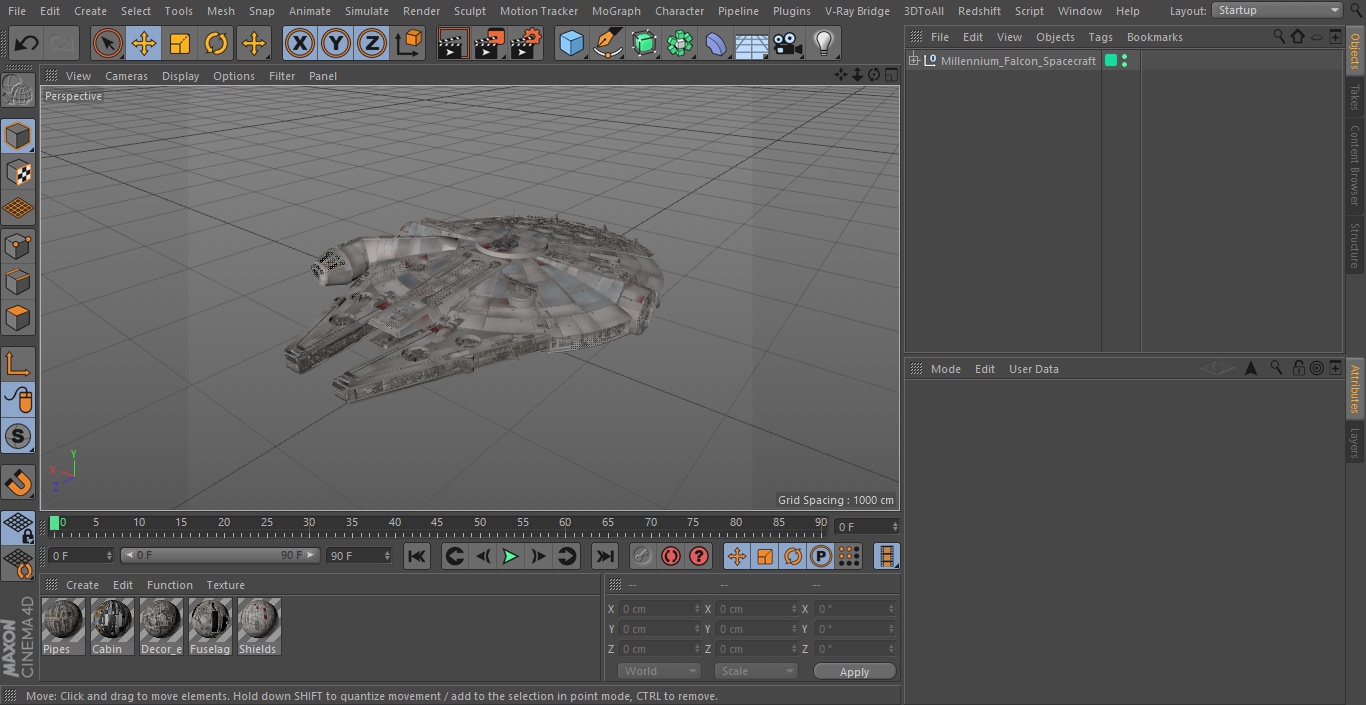Go to end of animation
This screenshot has height=705, width=1366.
pos(605,556)
